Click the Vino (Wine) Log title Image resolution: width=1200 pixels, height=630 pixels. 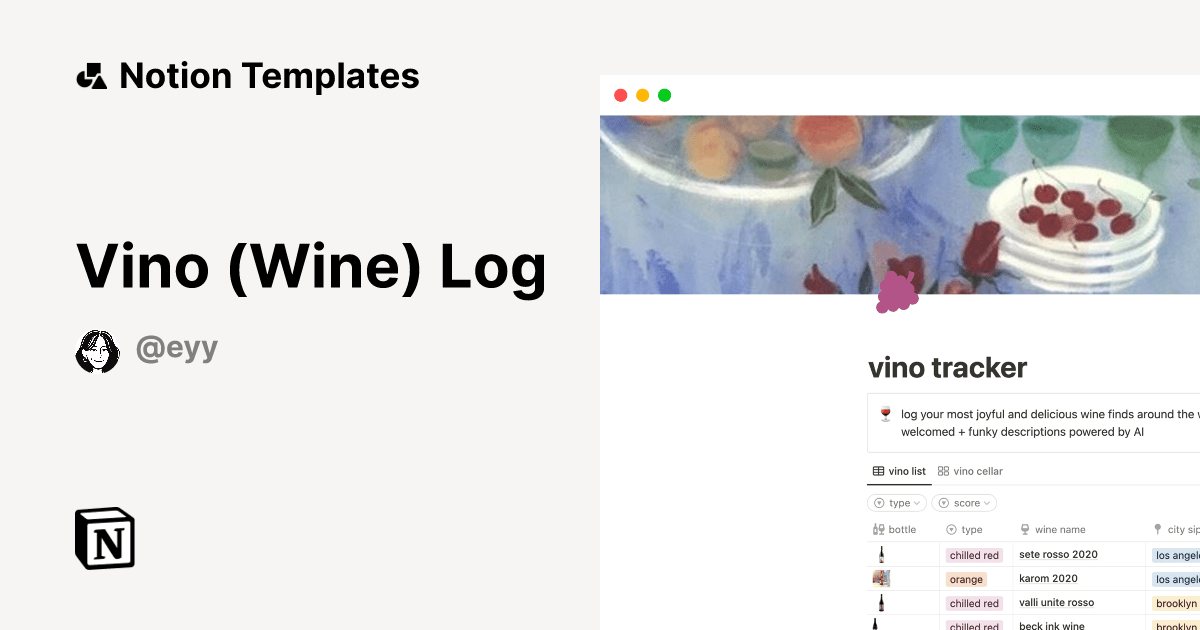click(312, 267)
